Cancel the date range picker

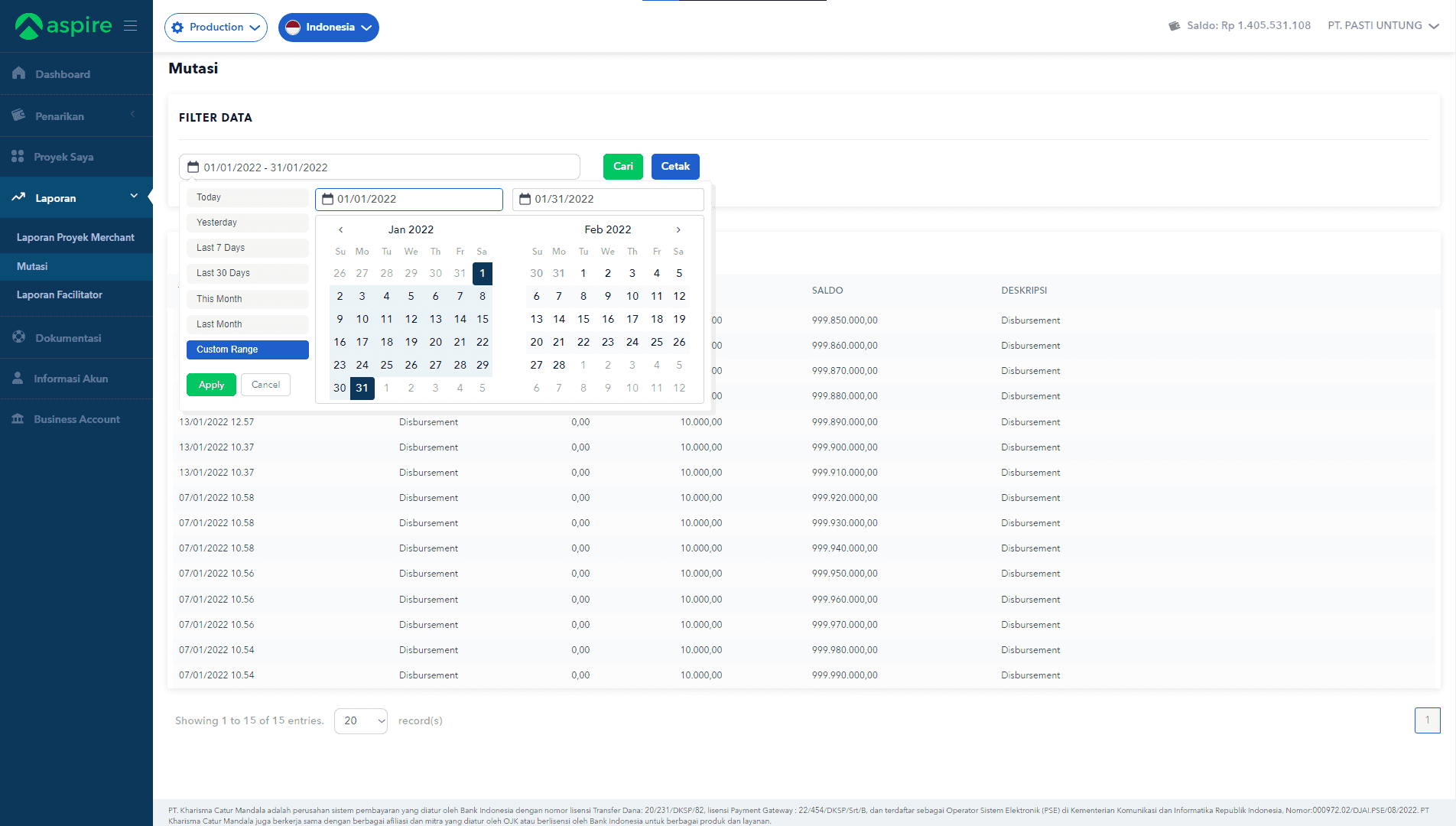265,385
